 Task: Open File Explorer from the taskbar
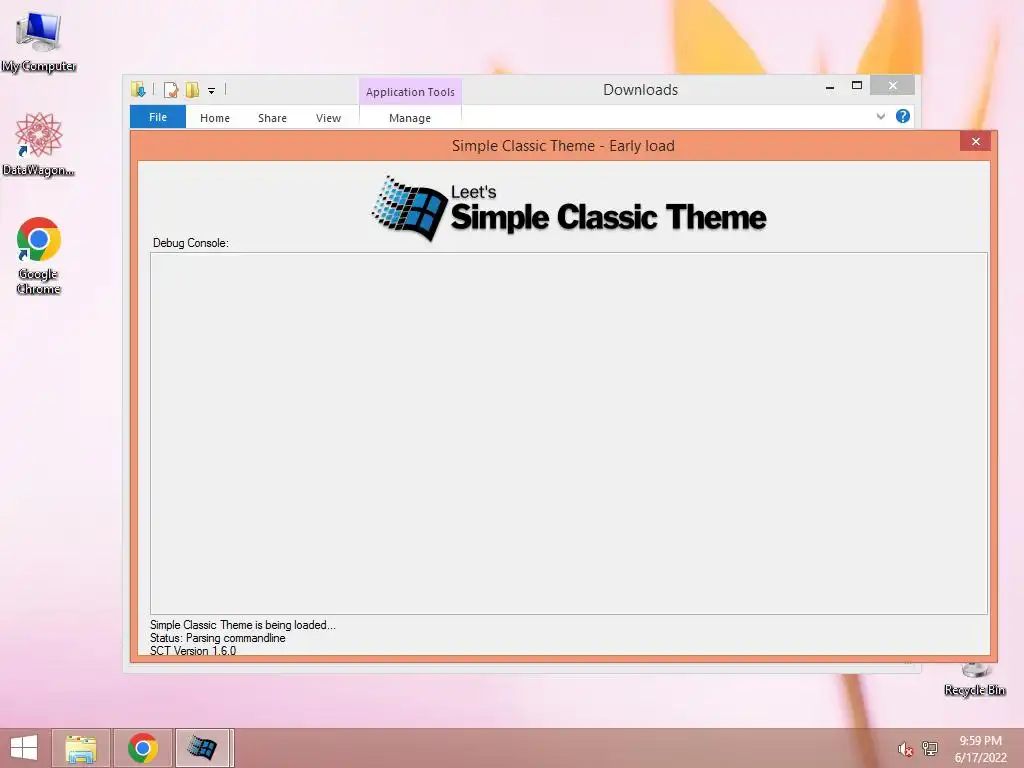[81, 748]
